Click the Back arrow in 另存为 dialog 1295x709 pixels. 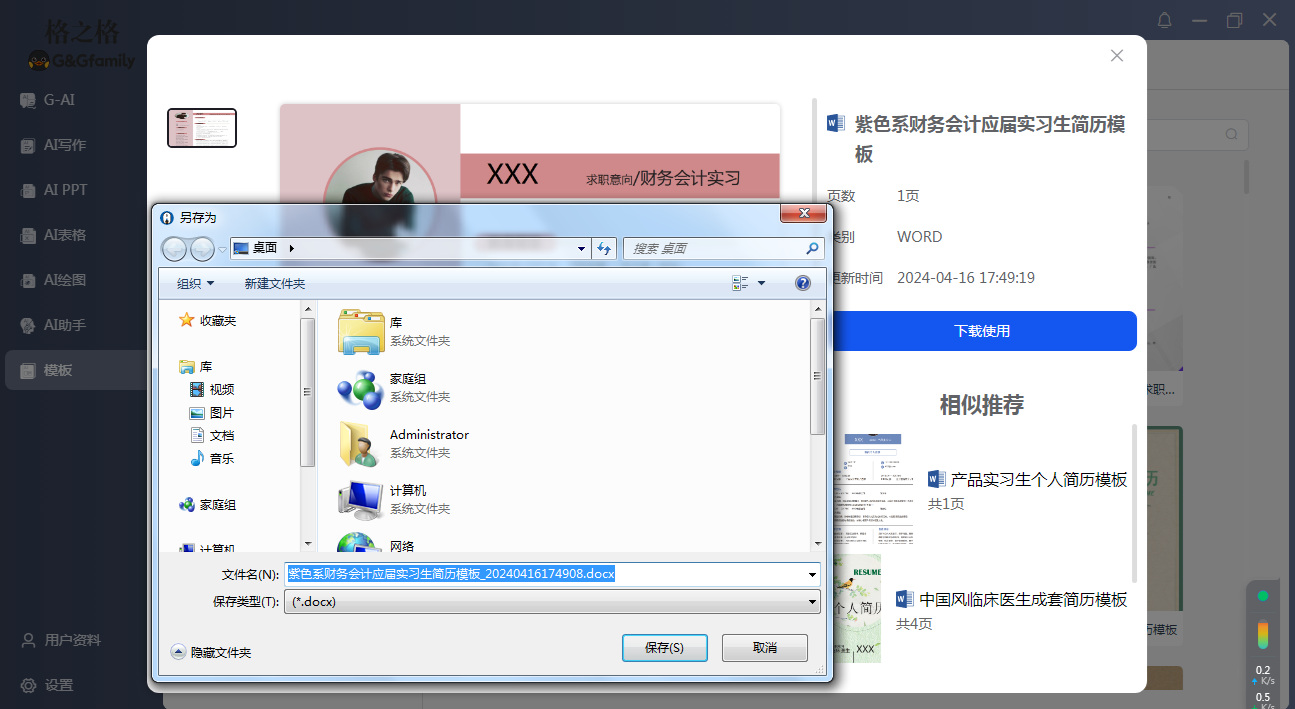point(174,248)
